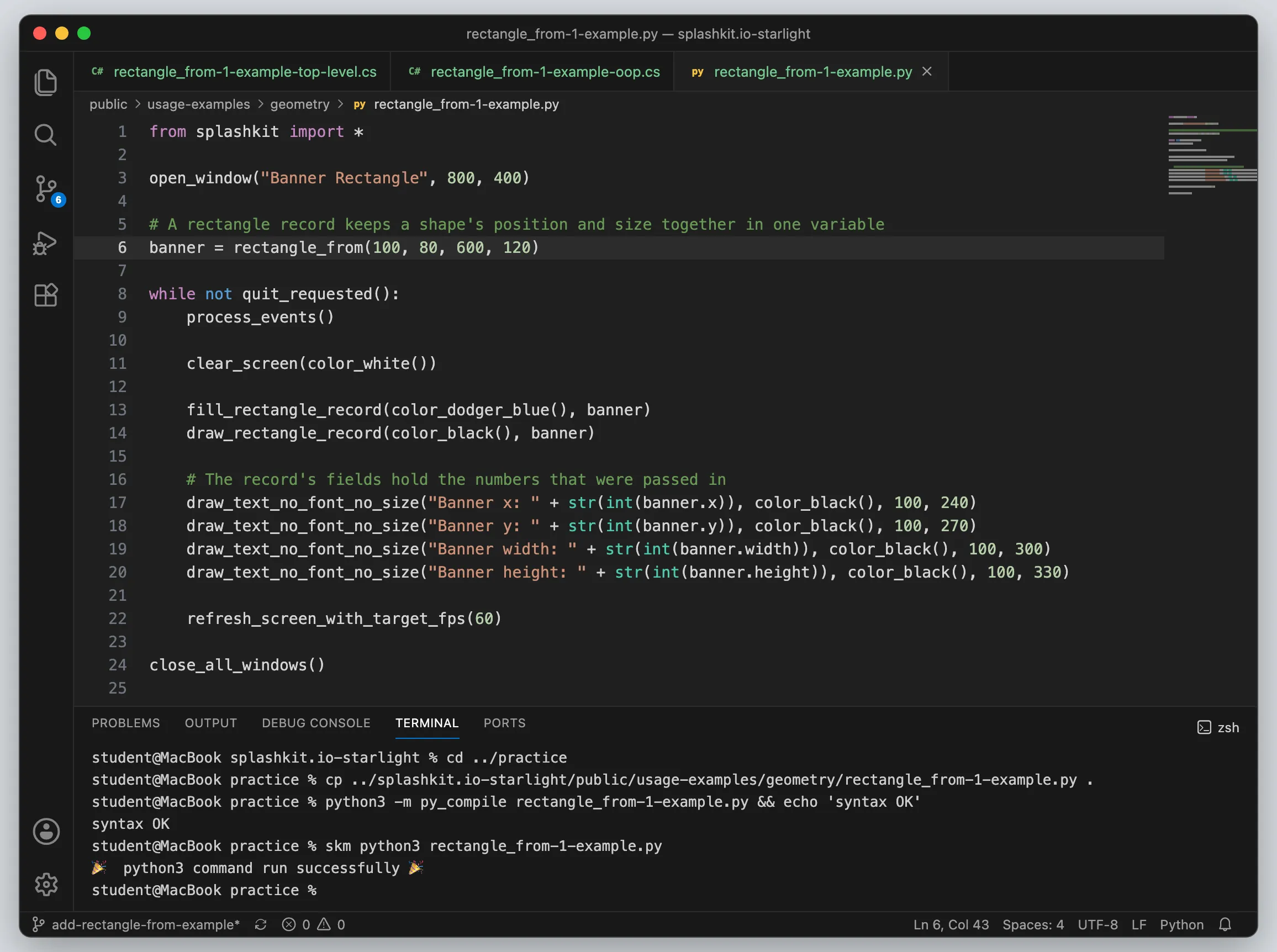Switch to rectangle_from-1-example-top-level.cs tab
Image resolution: width=1277 pixels, height=952 pixels.
click(x=233, y=71)
